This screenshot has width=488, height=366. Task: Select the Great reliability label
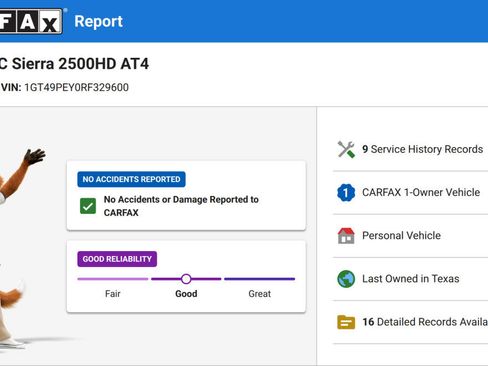260,294
